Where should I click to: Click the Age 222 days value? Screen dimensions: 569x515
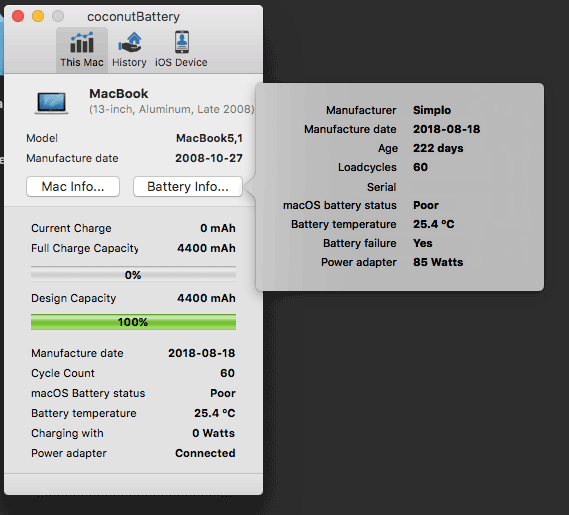click(438, 148)
